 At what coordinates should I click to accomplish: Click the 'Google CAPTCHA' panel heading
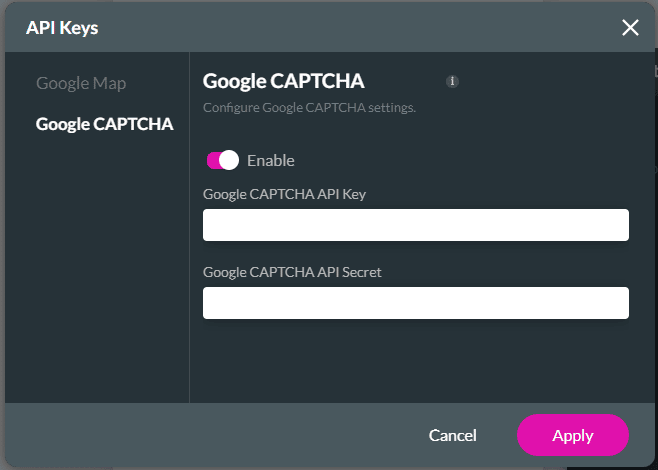point(284,81)
